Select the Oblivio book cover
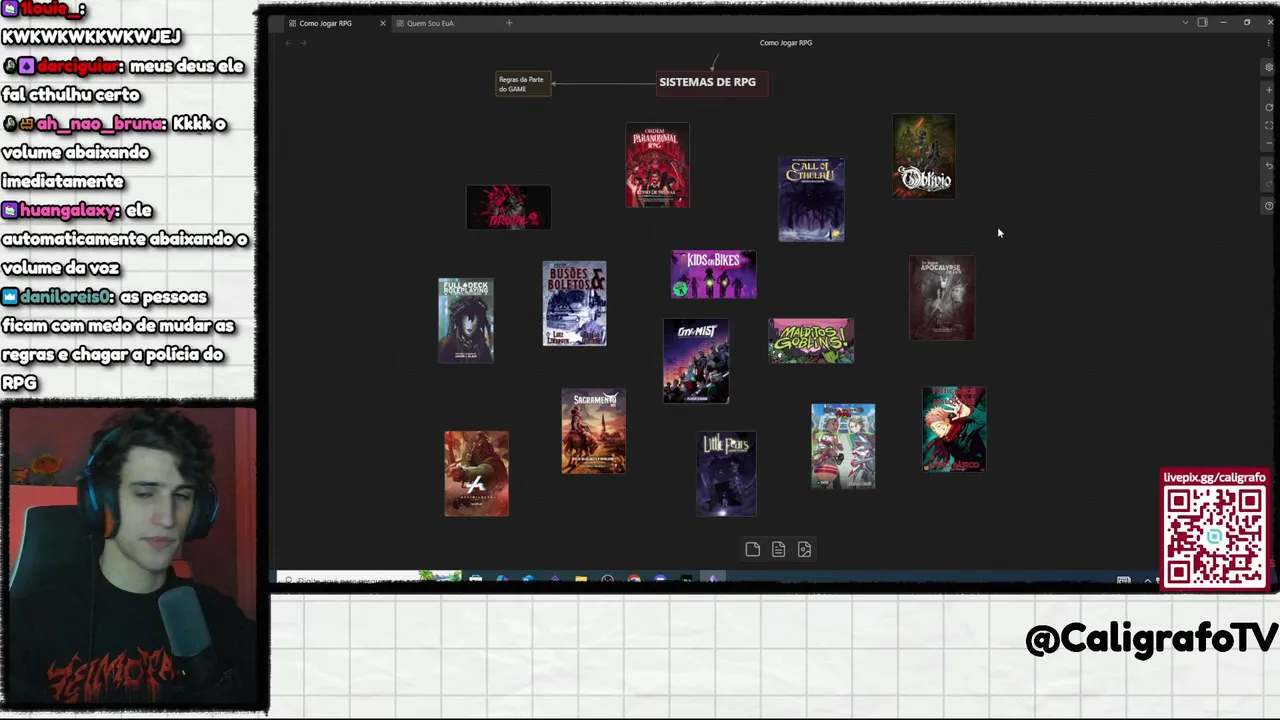 pos(924,156)
